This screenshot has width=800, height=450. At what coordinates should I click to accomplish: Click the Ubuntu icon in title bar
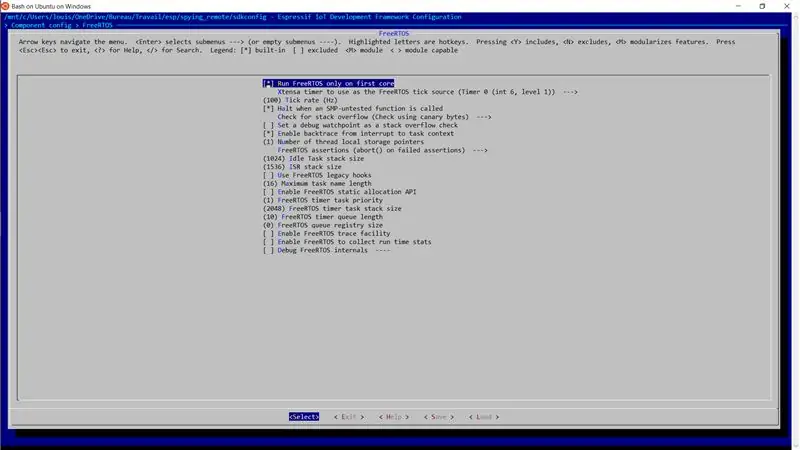(x=5, y=6)
